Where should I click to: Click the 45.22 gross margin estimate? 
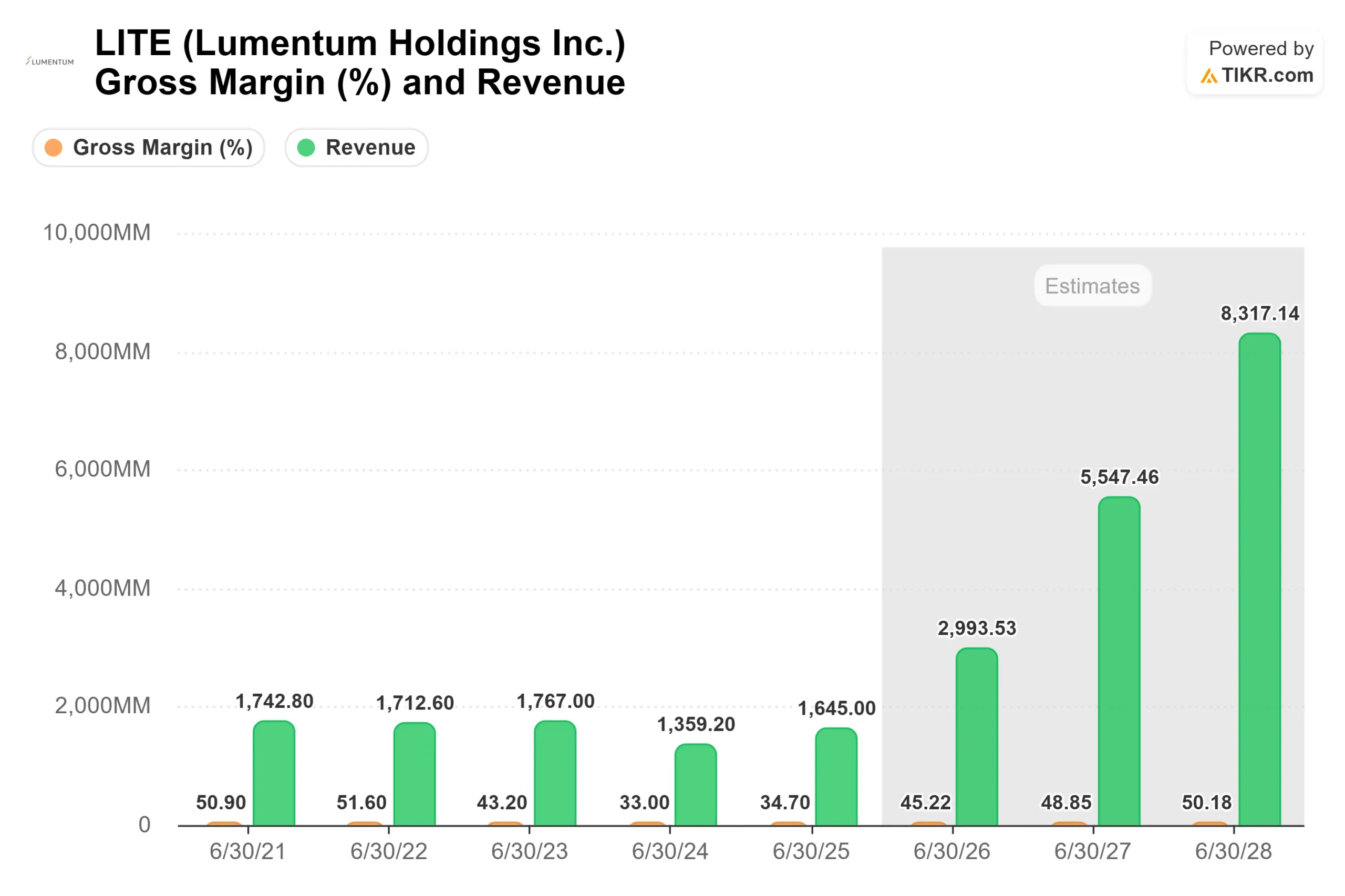pyautogui.click(x=925, y=803)
